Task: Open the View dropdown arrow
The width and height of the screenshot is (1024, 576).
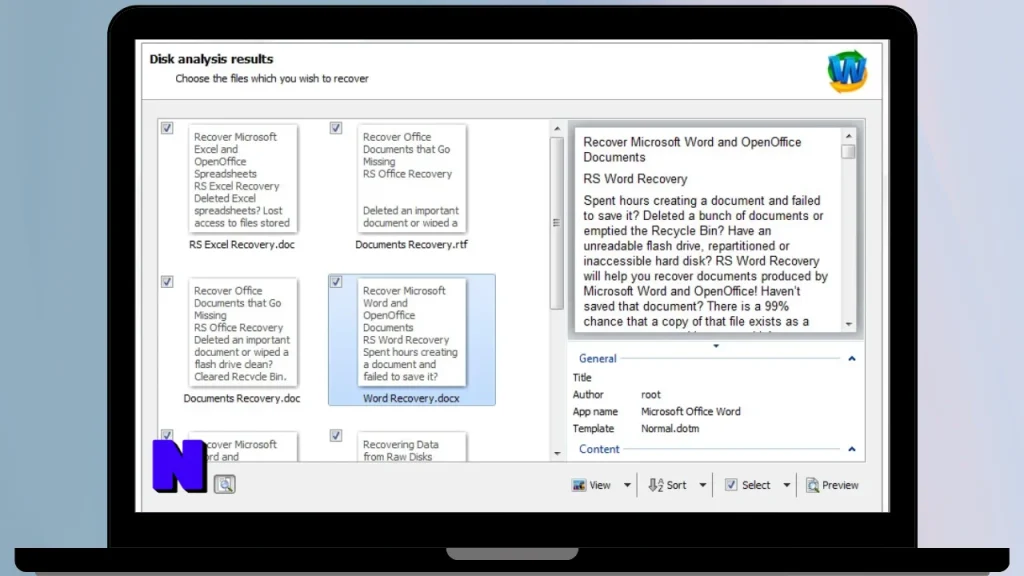Action: pyautogui.click(x=627, y=485)
